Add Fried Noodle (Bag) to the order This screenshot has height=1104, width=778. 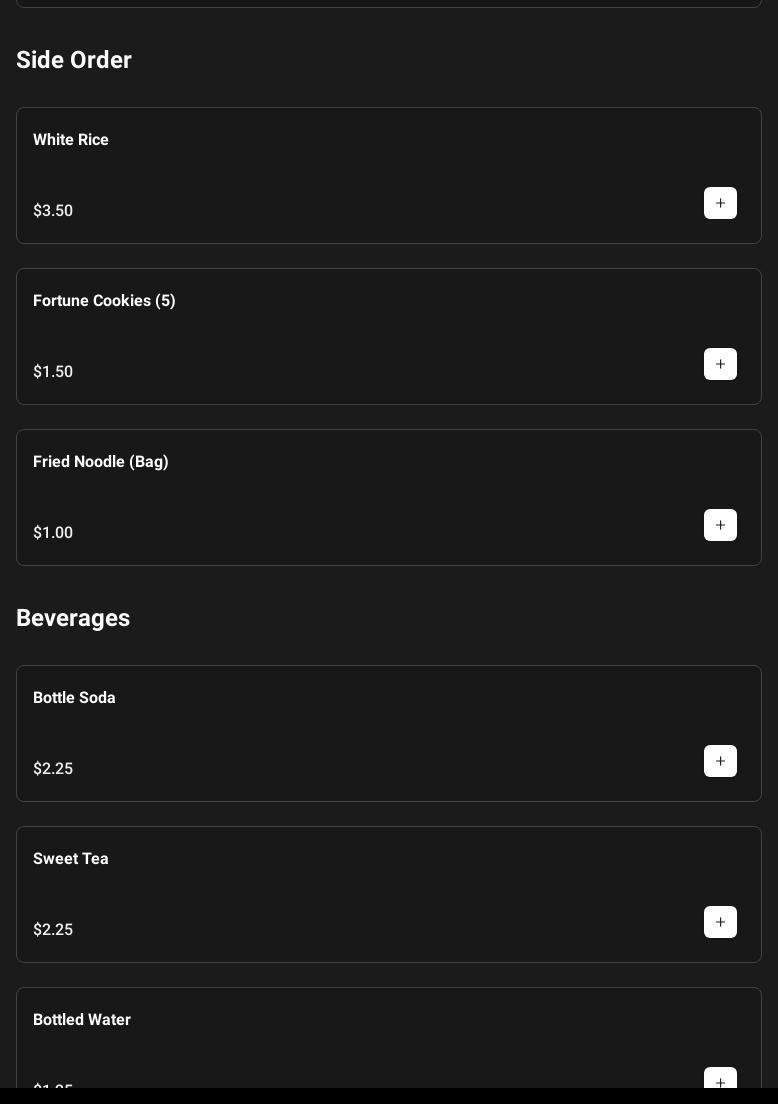click(x=720, y=525)
